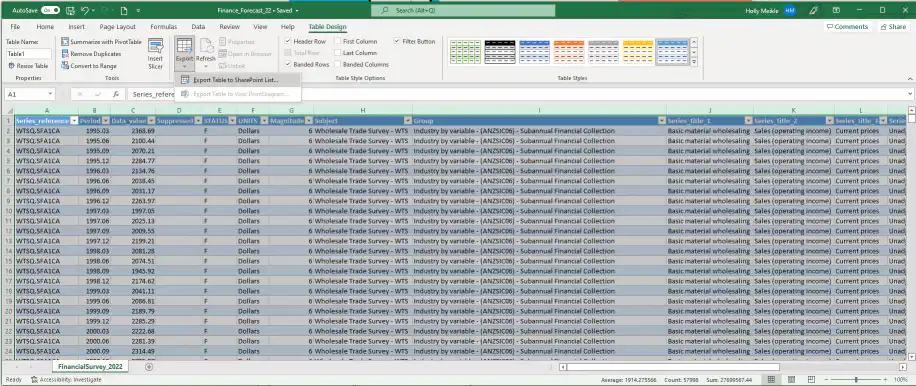The image size is (916, 386).
Task: Click zoom out minus icon
Action: 826,380
